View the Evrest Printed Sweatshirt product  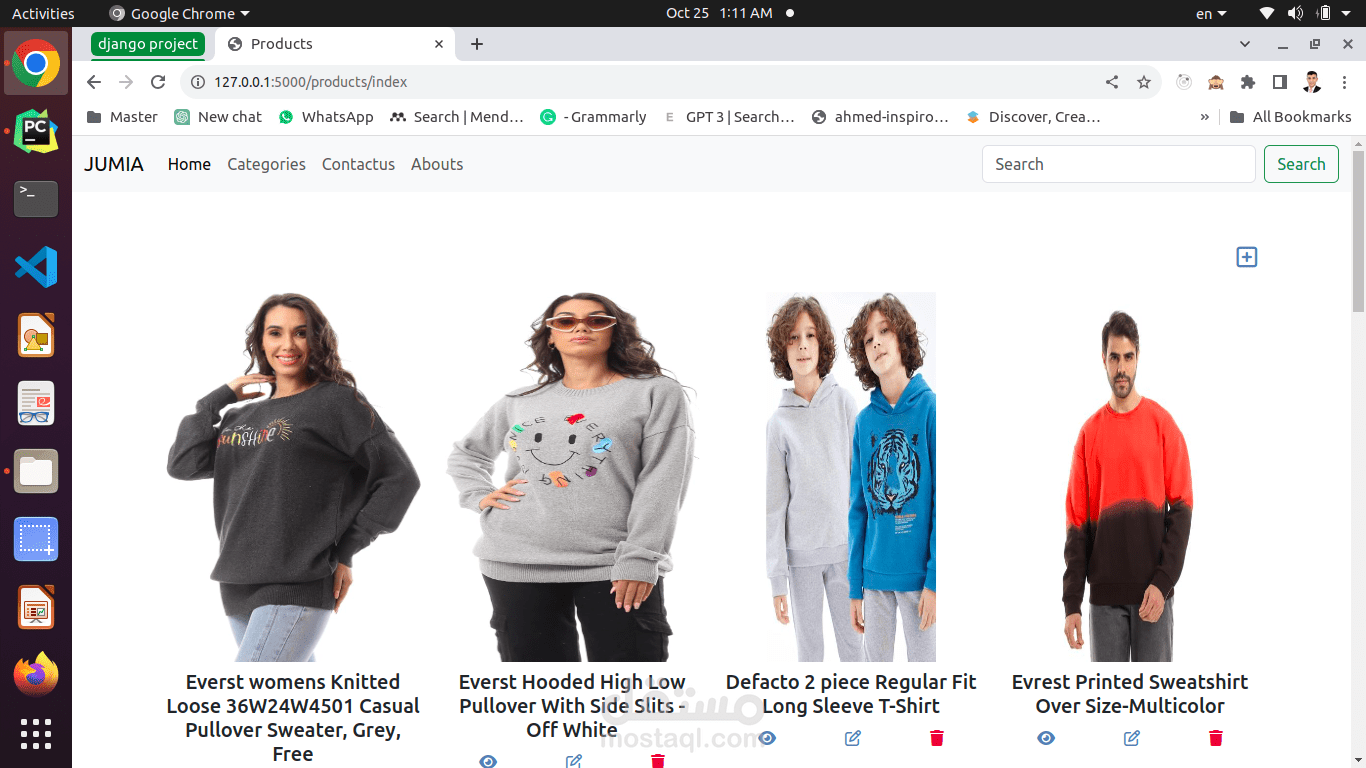(x=1046, y=738)
